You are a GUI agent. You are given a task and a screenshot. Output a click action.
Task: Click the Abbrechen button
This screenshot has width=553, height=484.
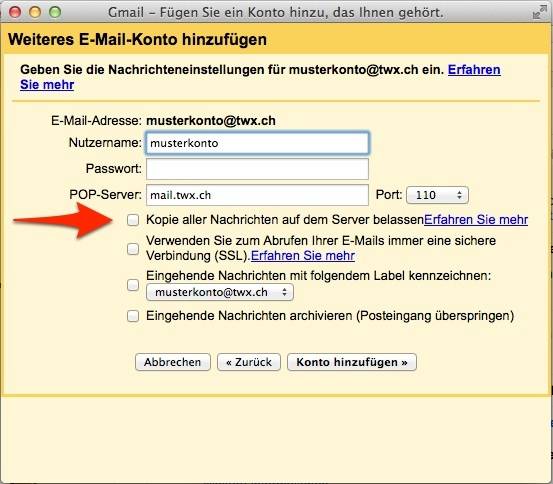point(173,362)
